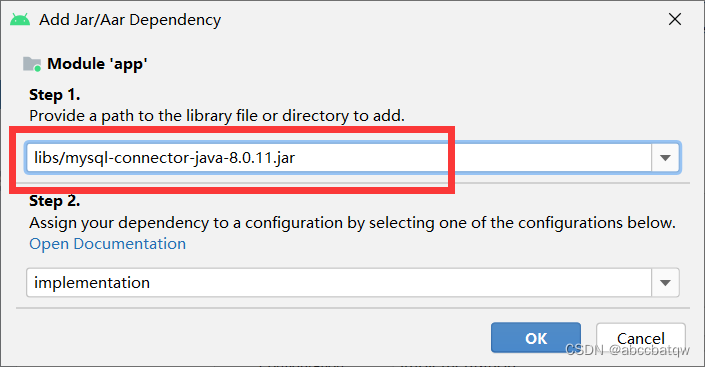Click the module folder icon beside 'app'
This screenshot has height=367, width=705.
coord(32,64)
